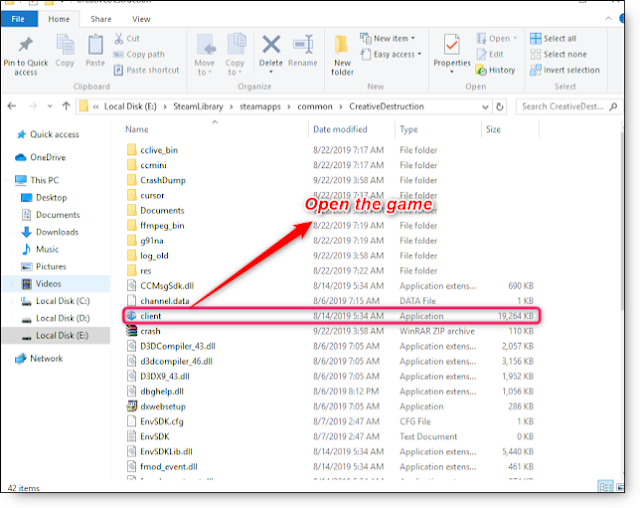
Task: Create a New folder
Action: 342,55
